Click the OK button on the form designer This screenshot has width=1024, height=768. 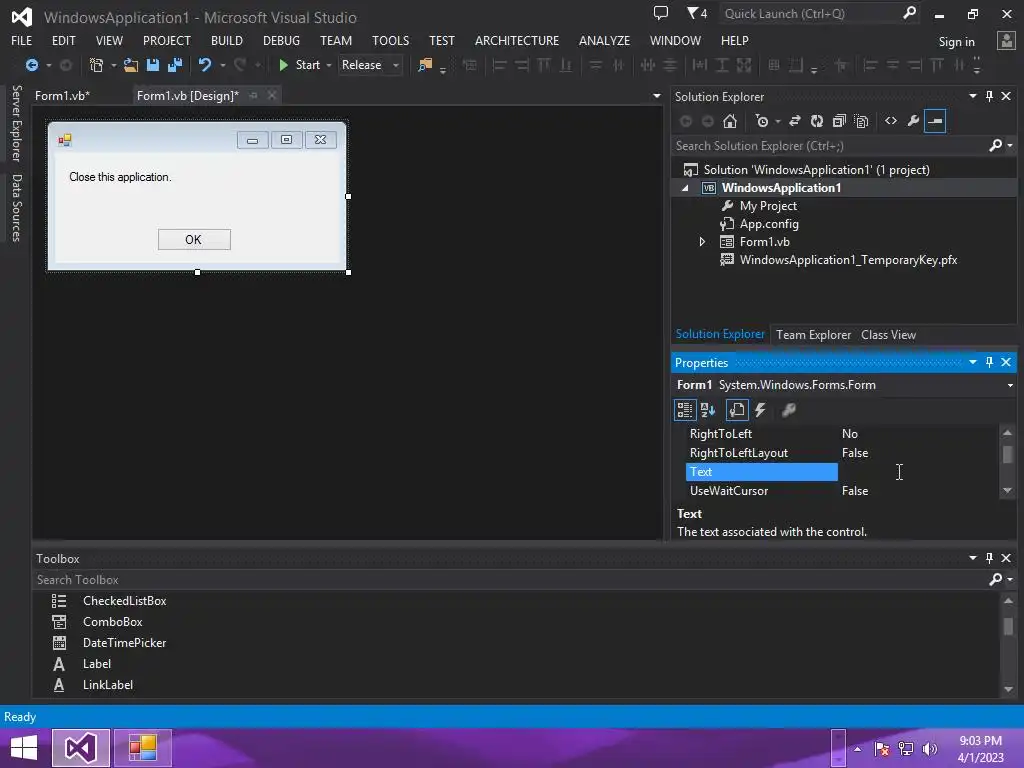[194, 240]
